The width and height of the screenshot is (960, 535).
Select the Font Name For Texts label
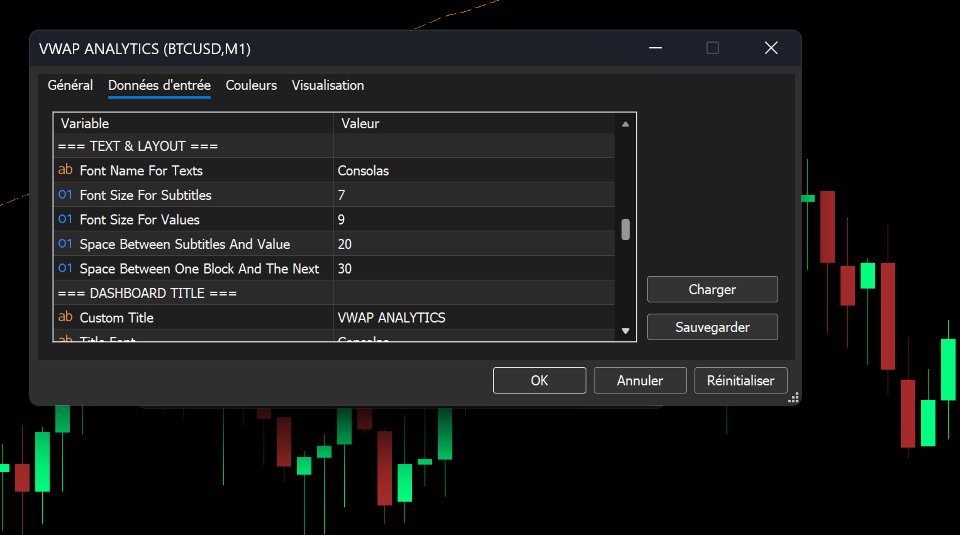point(141,170)
